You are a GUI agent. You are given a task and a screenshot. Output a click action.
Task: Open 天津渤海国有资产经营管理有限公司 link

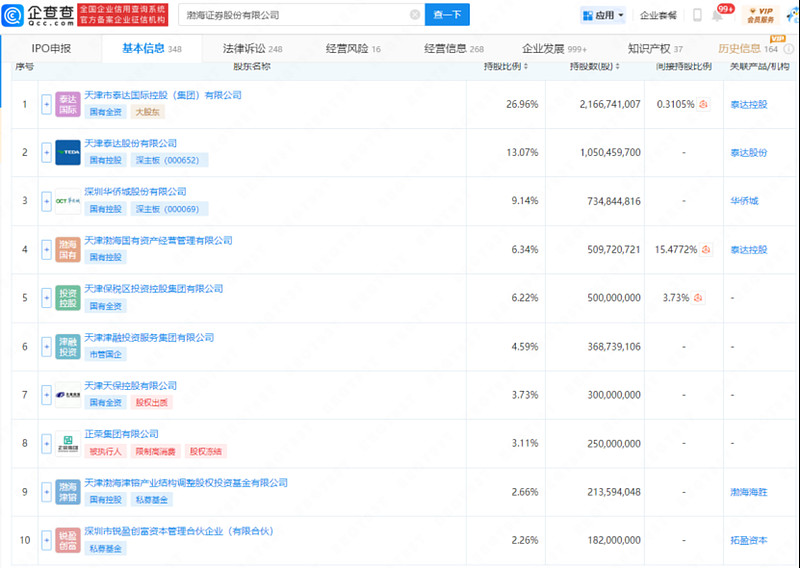pyautogui.click(x=158, y=240)
